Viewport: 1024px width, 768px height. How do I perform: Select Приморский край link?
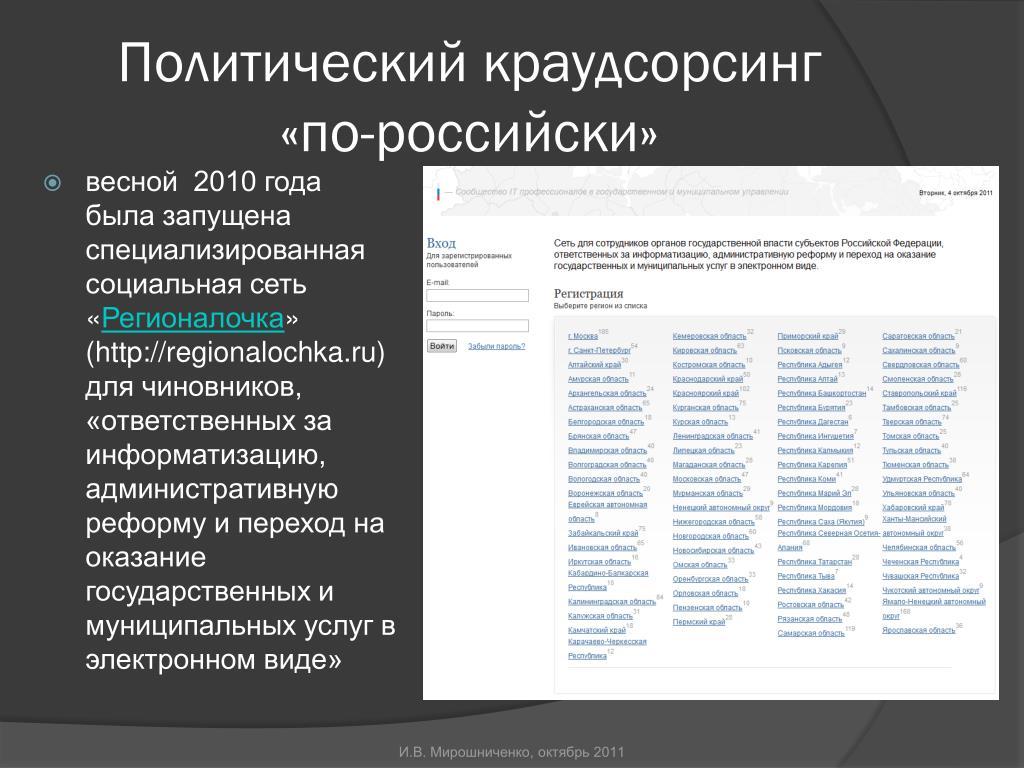(807, 336)
